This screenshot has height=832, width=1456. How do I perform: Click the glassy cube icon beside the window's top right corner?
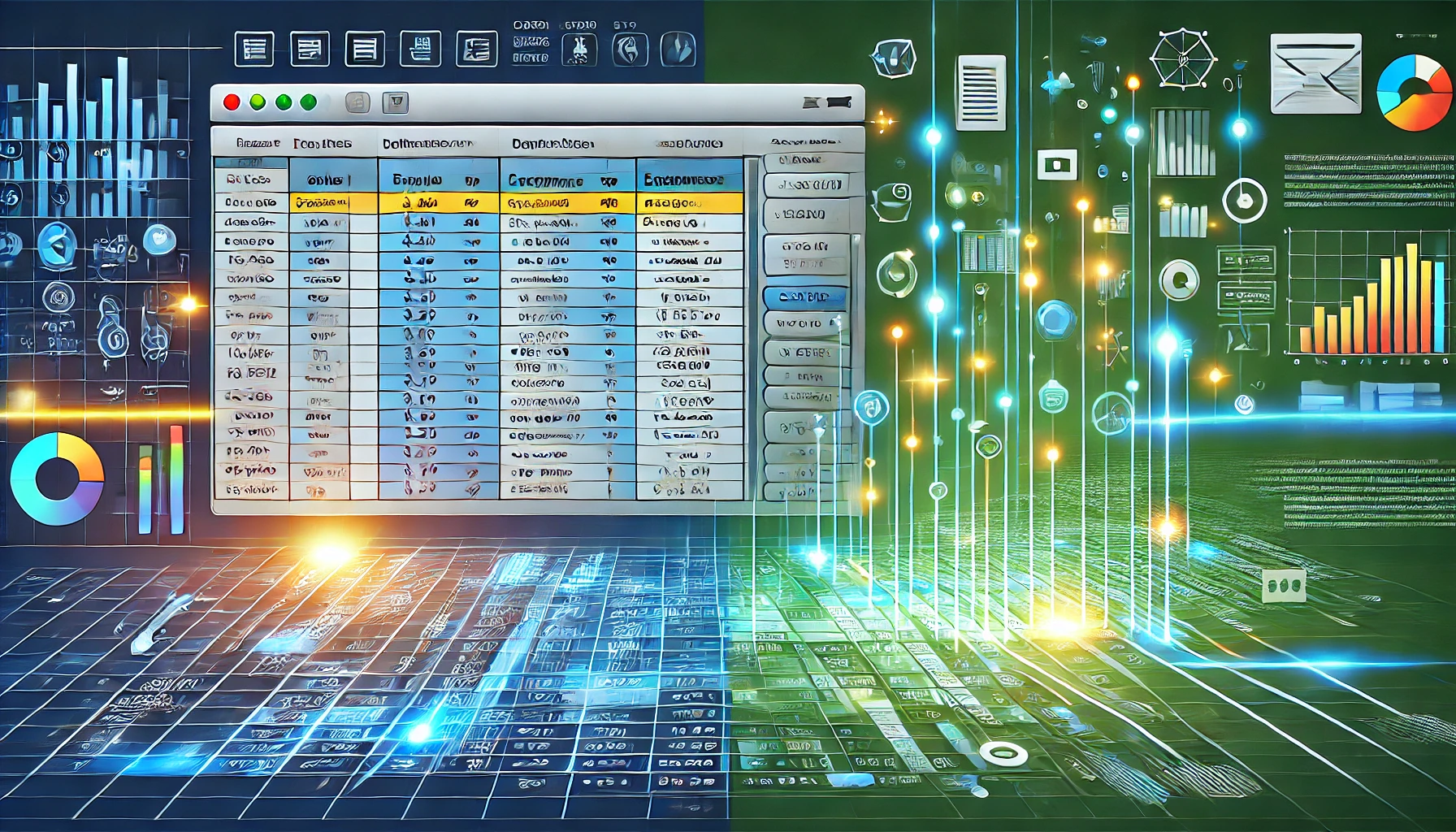(x=894, y=59)
